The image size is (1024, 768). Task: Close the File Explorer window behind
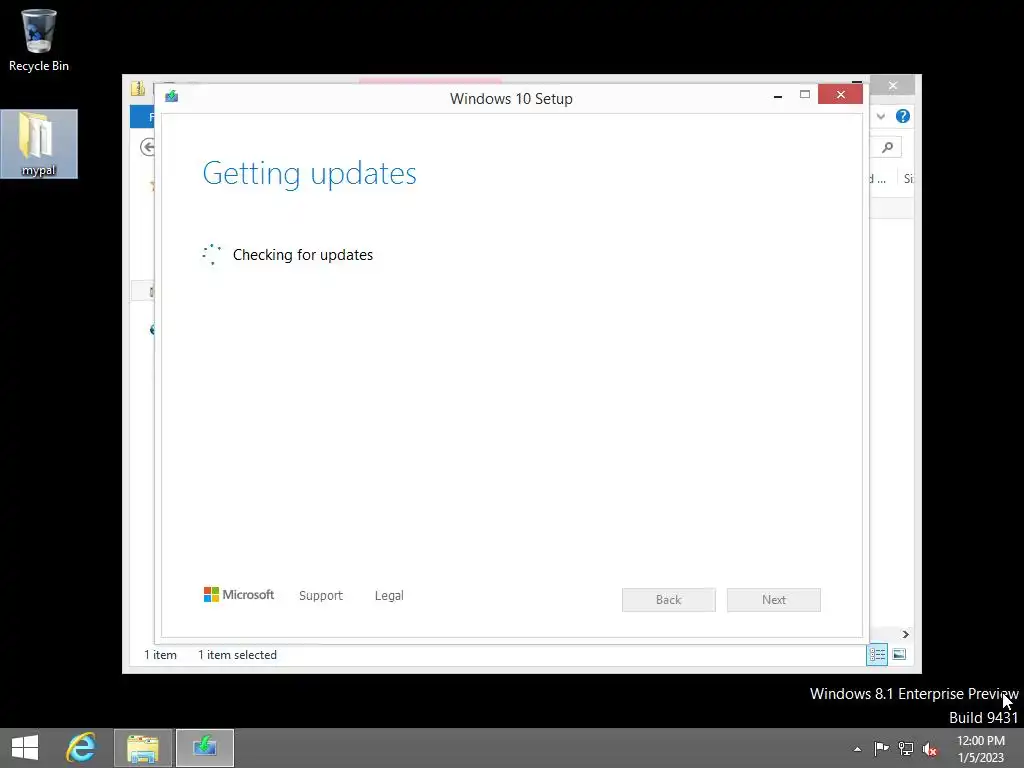[x=893, y=86]
